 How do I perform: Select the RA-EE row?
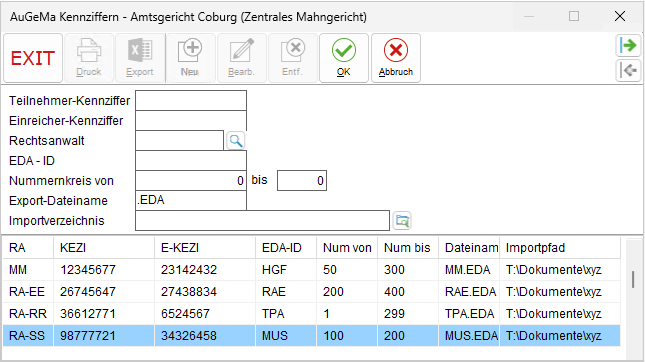pyautogui.click(x=312, y=292)
